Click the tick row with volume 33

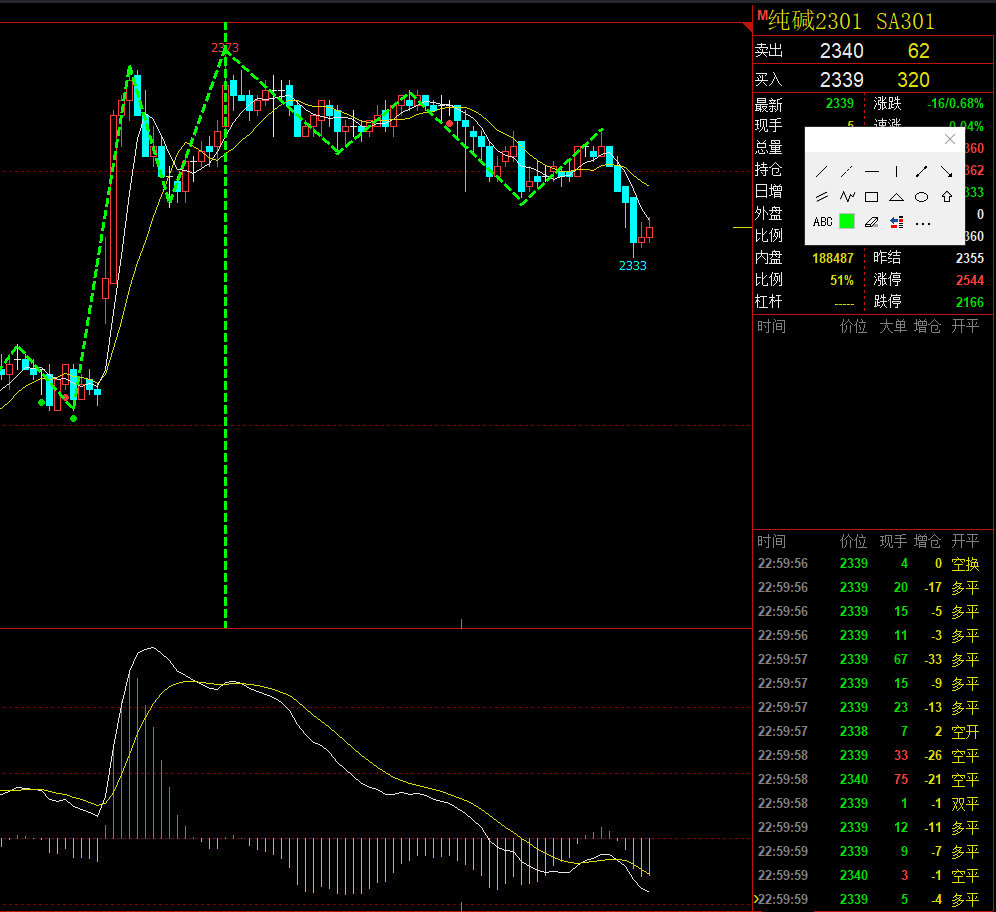pos(872,755)
